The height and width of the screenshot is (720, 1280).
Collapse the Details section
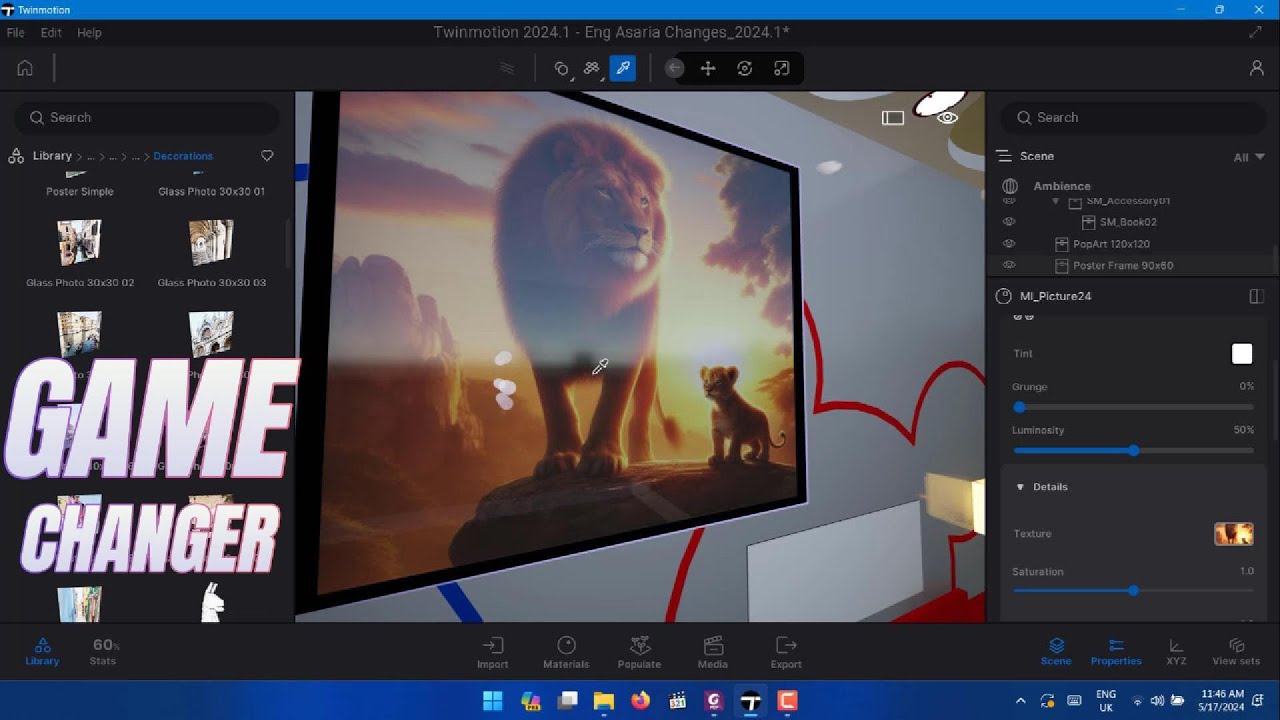pos(1020,487)
